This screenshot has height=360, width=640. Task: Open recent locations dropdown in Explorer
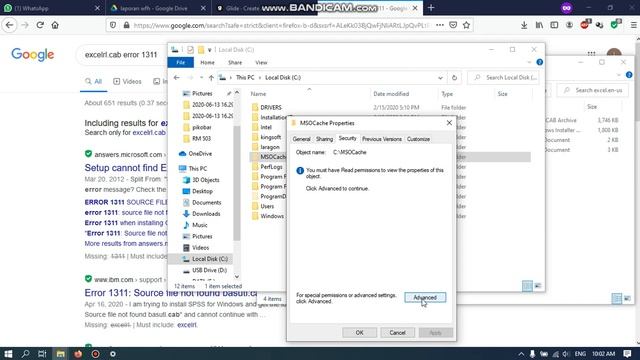tap(201, 78)
